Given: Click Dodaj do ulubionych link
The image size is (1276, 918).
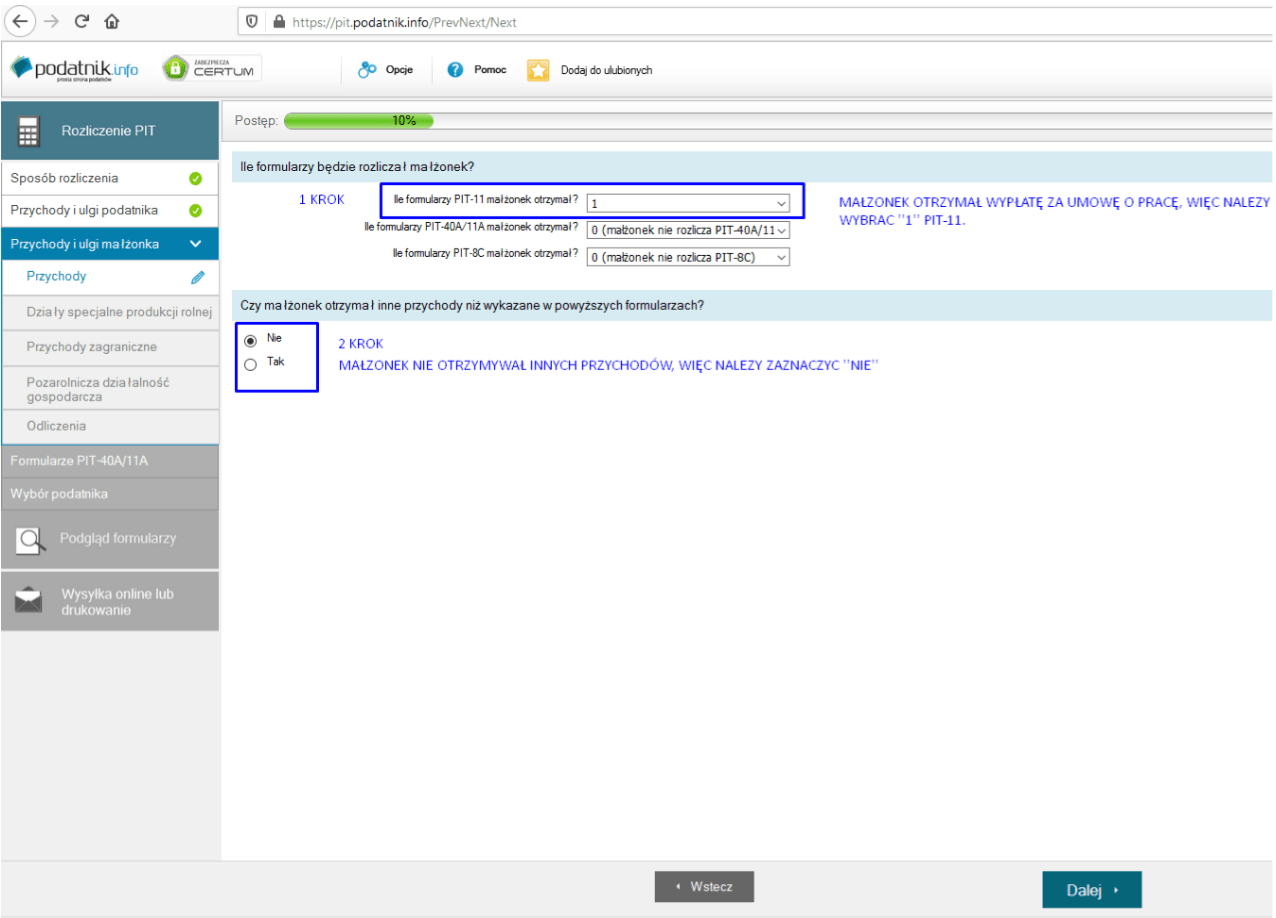Looking at the screenshot, I should click(607, 71).
